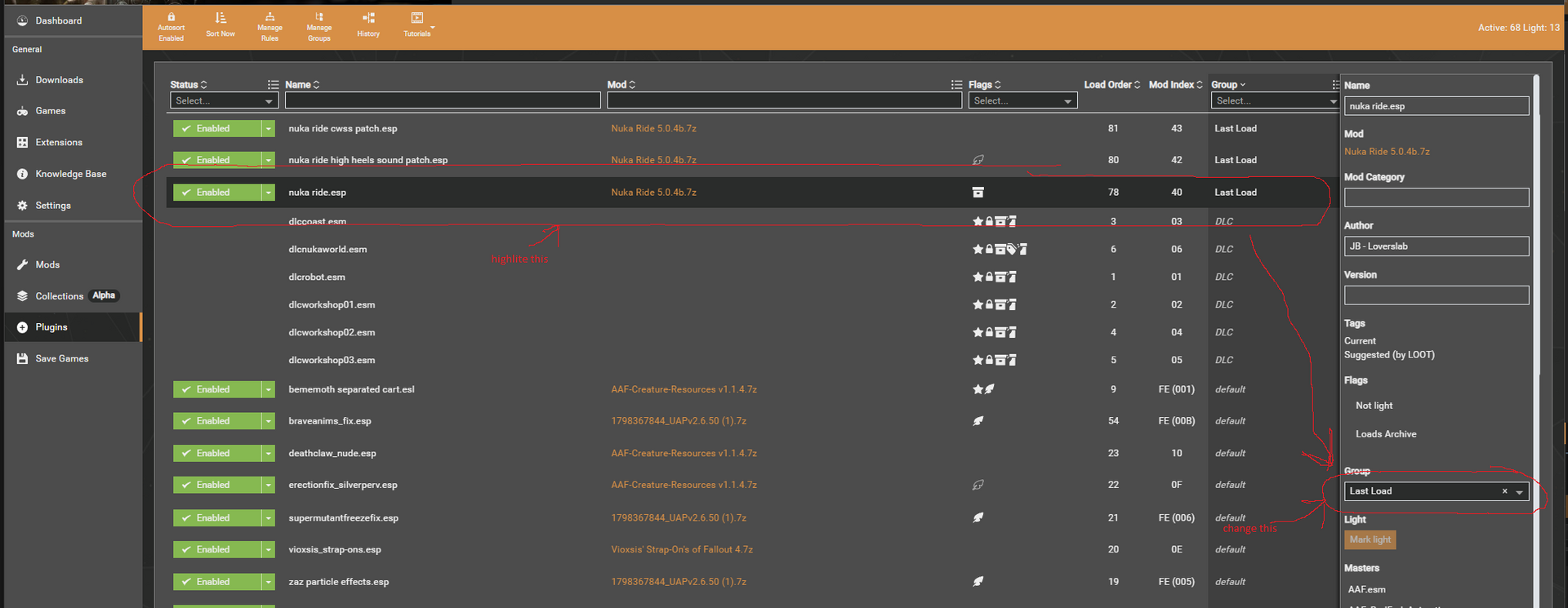Image resolution: width=1568 pixels, height=608 pixels.
Task: Click the Nuka Ride 5.0.4b.7z link in details panel
Action: (1387, 152)
